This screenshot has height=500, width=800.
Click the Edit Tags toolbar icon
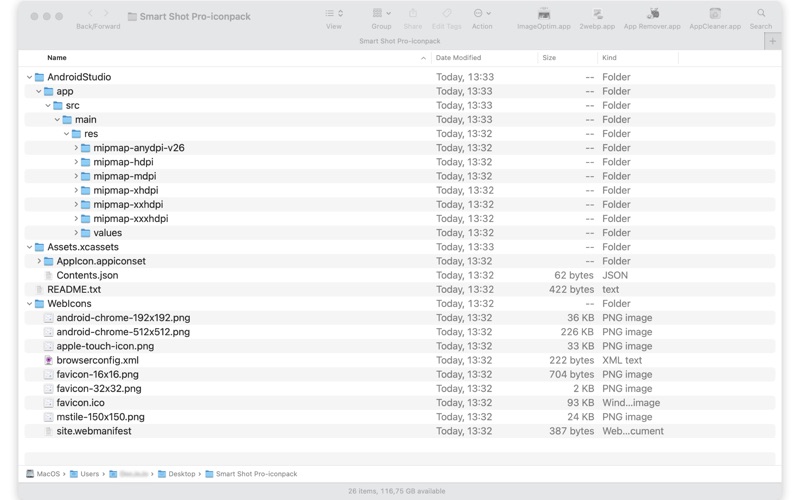[446, 13]
